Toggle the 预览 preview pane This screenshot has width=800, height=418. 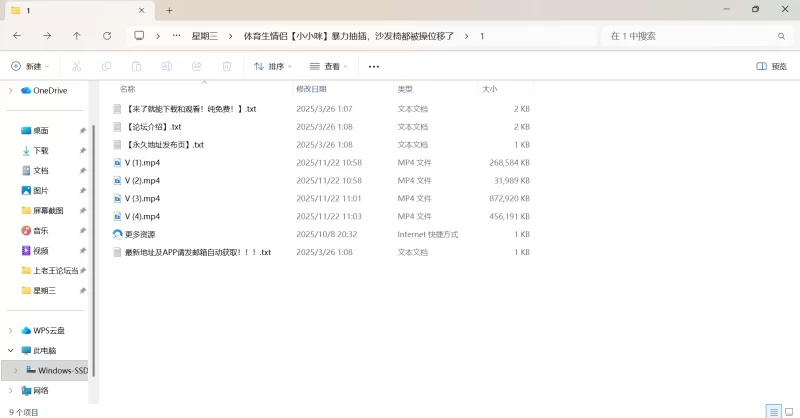pos(771,67)
